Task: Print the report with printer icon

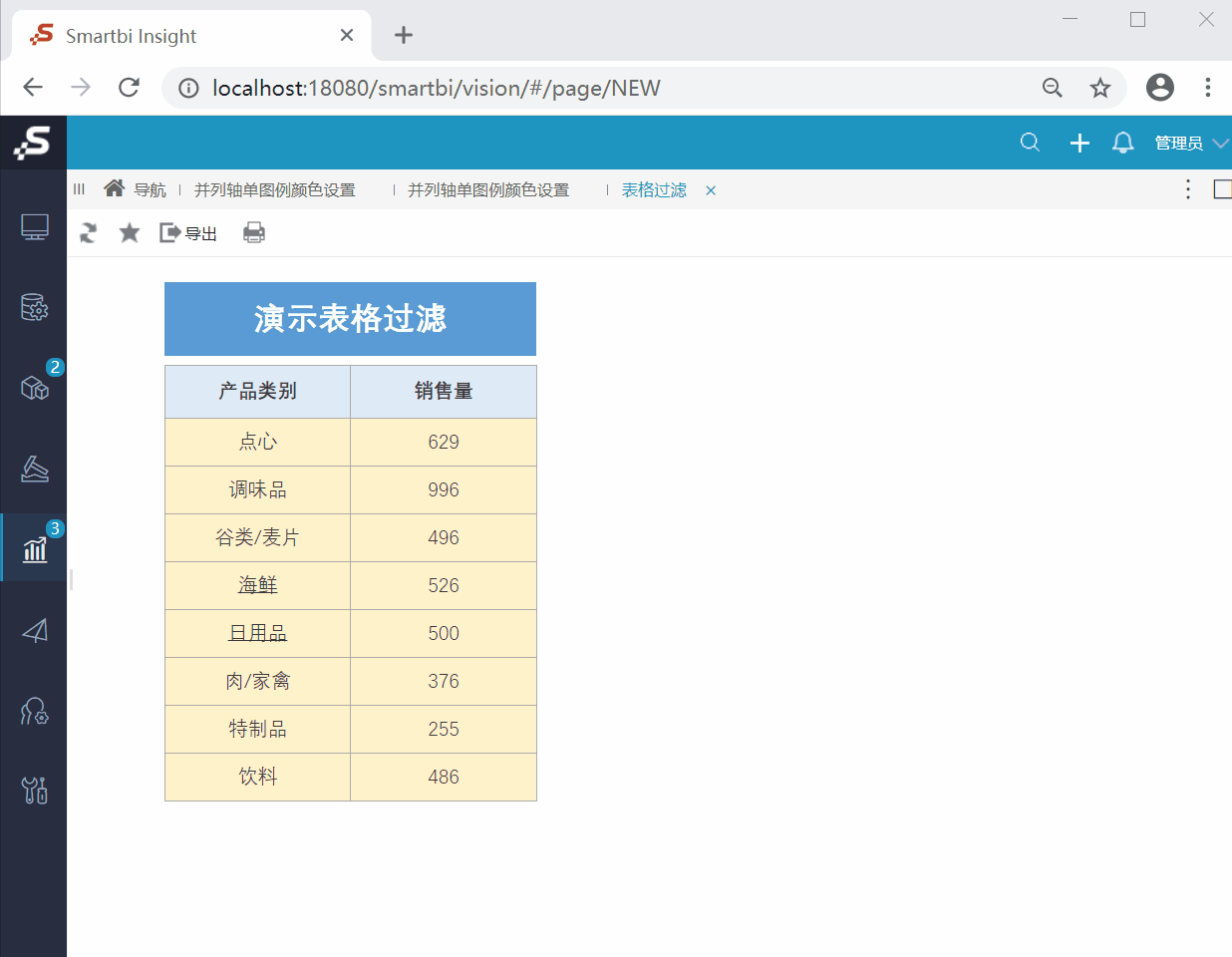Action: point(254,233)
